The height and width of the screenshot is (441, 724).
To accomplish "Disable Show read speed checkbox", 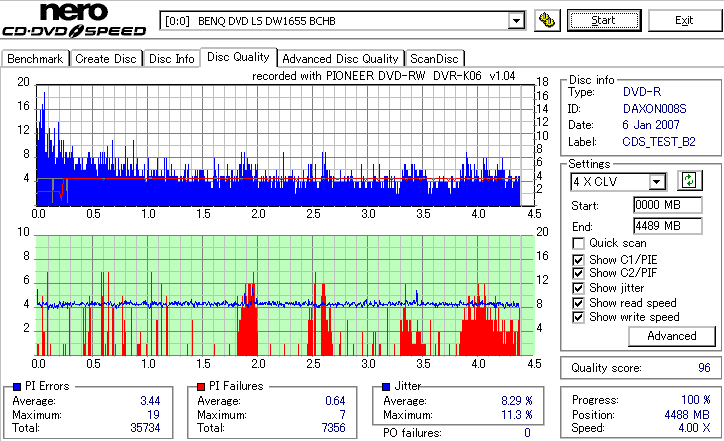I will click(578, 303).
